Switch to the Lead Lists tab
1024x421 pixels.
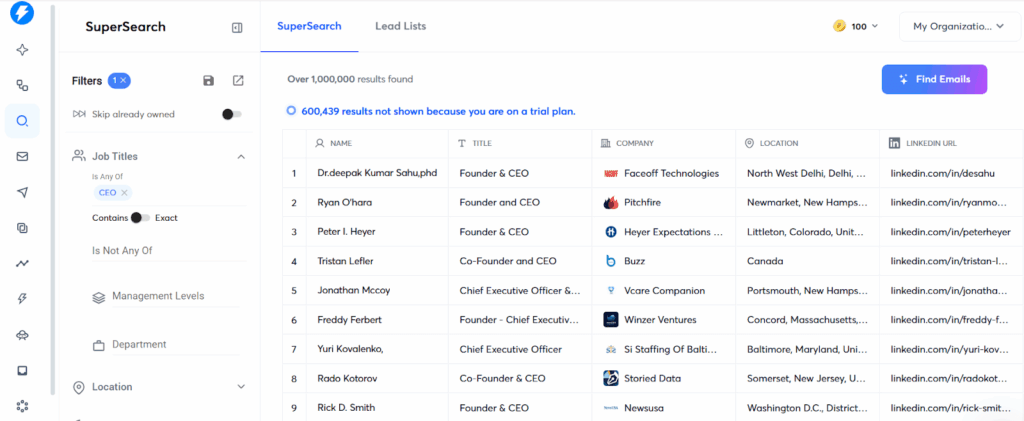400,26
